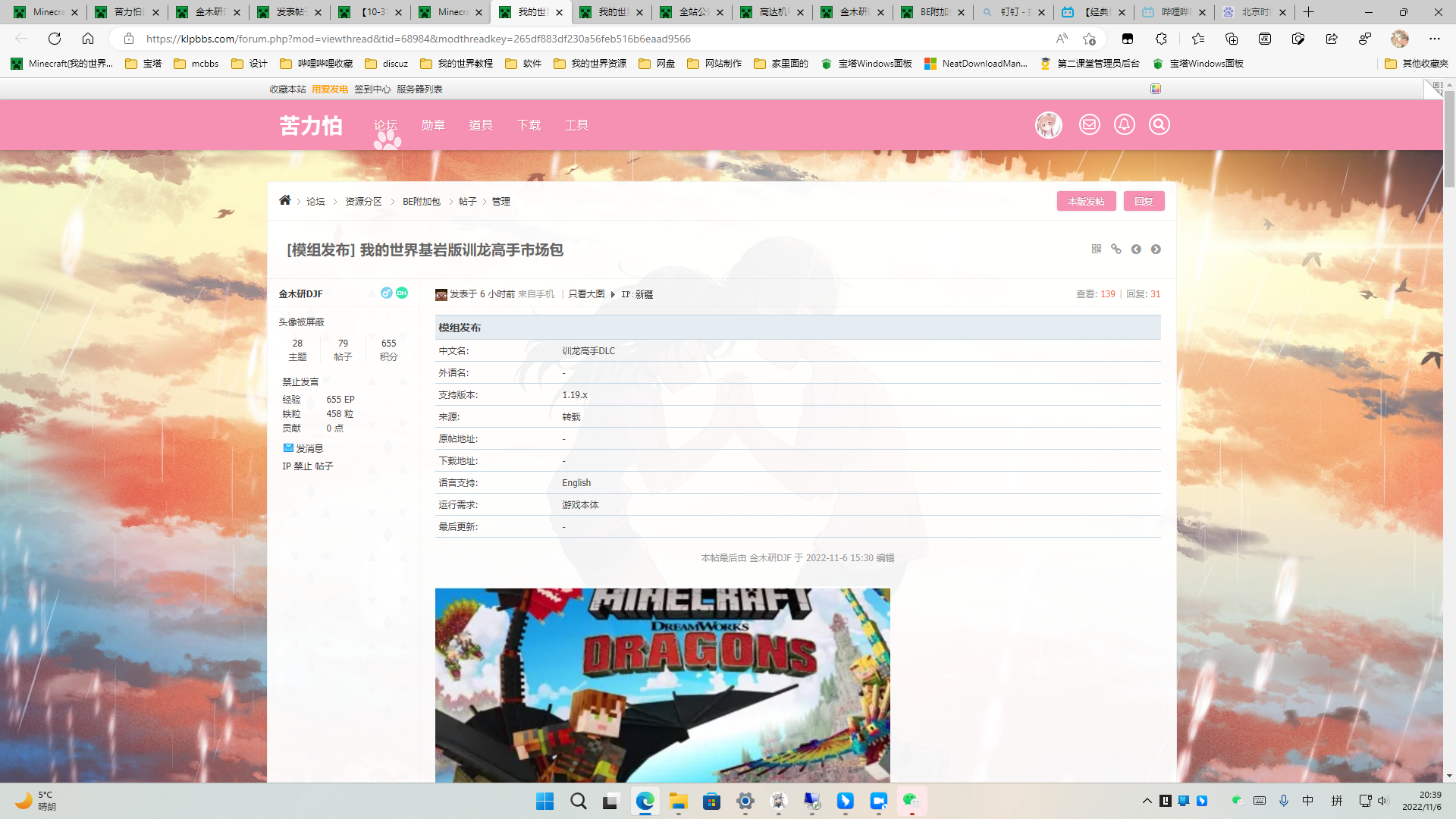The image size is (1456, 819).
Task: Click the browser refresh button
Action: click(55, 39)
